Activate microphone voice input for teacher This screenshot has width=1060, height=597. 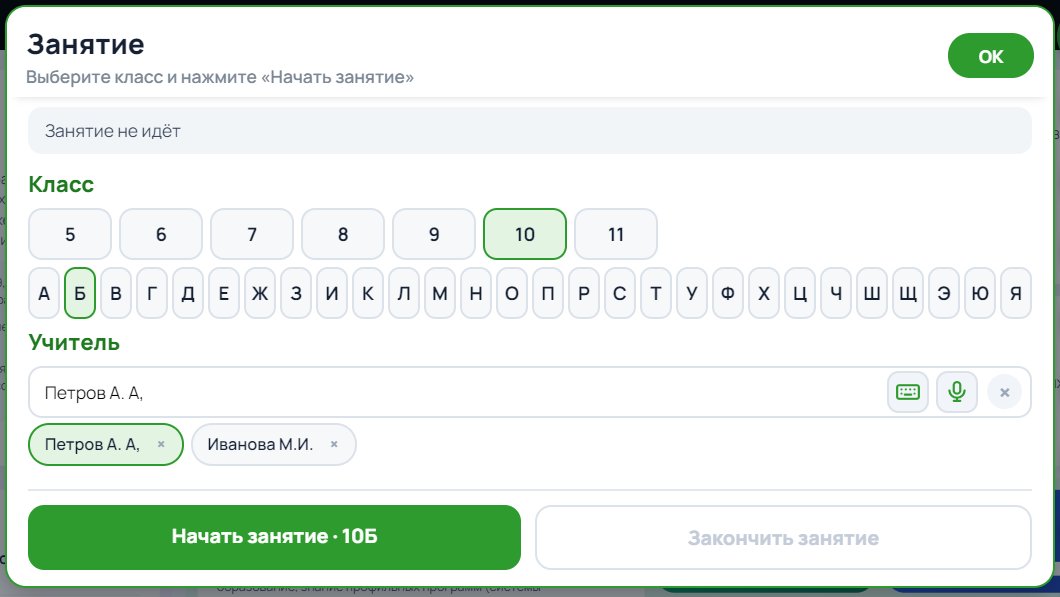pyautogui.click(x=957, y=392)
